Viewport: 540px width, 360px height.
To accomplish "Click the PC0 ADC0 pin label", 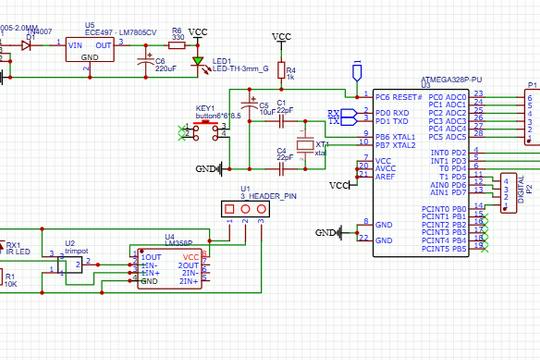I will tap(447, 97).
